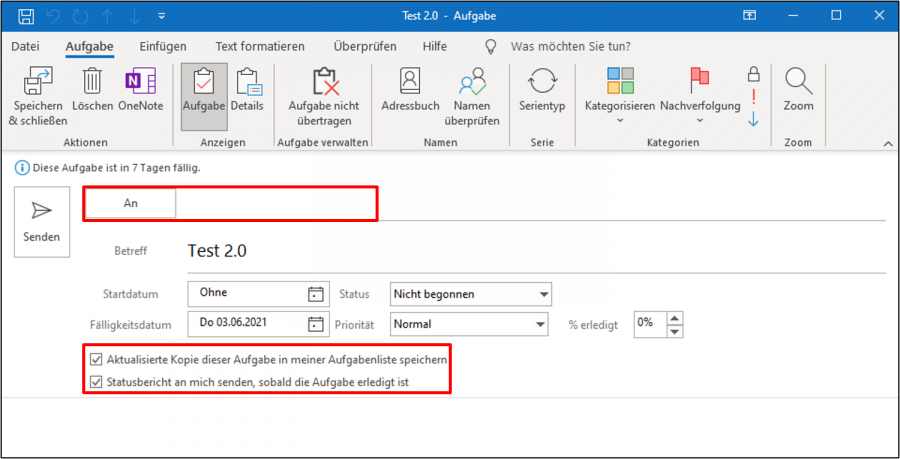Click 'Was möchten Sie tun?' search box

click(x=571, y=46)
